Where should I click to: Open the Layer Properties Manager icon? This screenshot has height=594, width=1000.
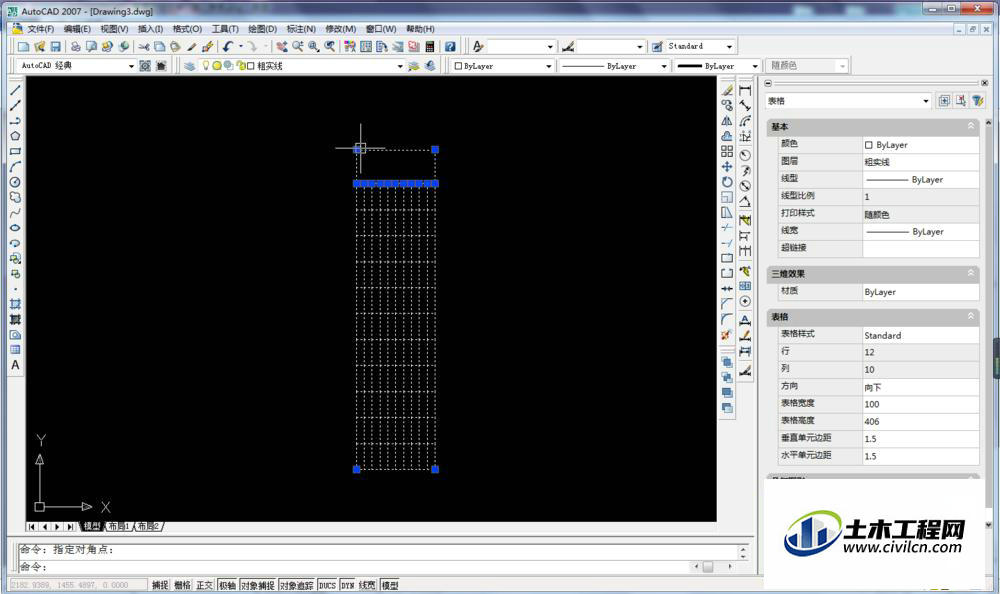(189, 66)
